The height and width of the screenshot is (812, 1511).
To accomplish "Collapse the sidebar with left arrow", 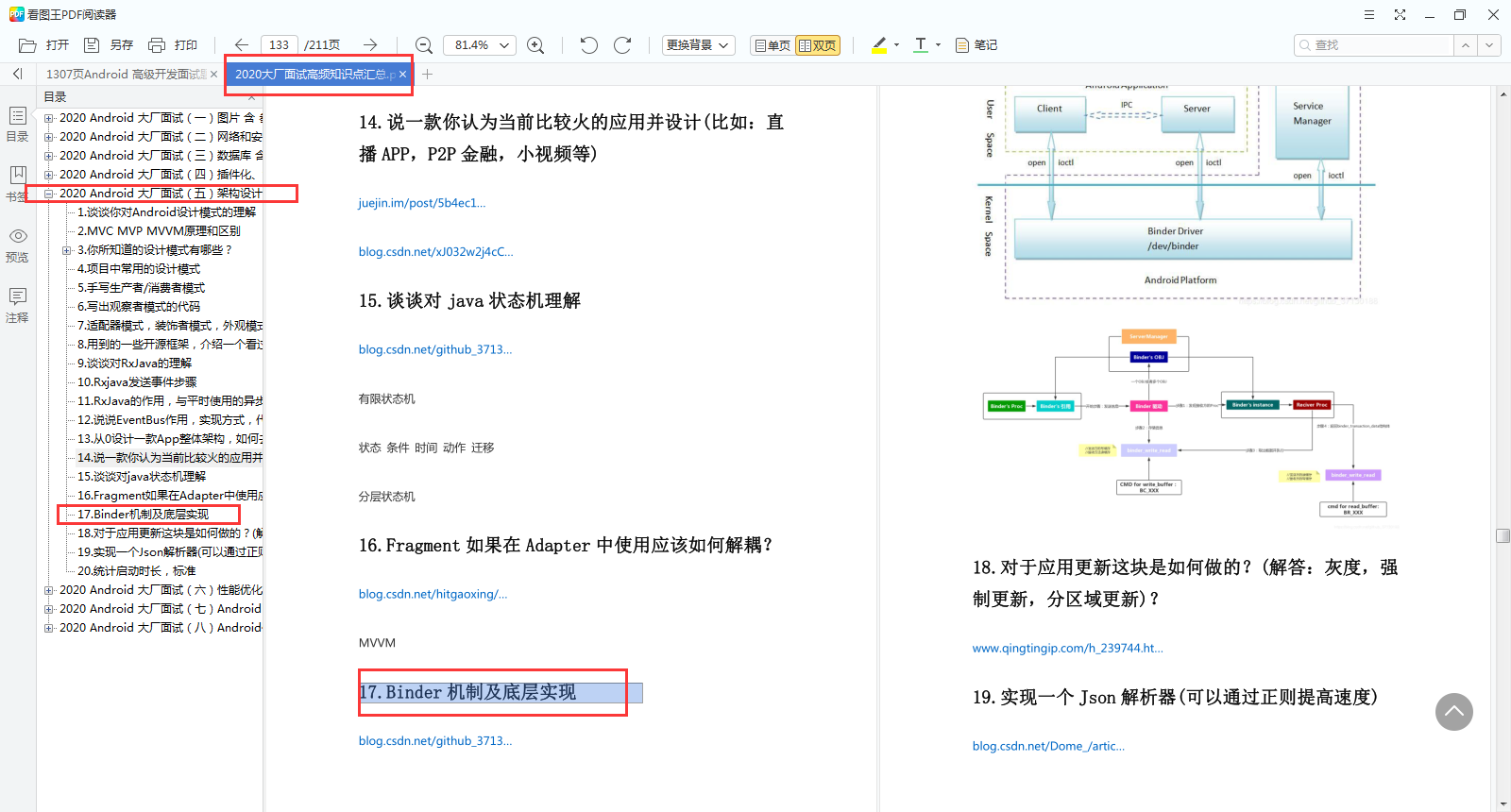I will tap(17, 74).
